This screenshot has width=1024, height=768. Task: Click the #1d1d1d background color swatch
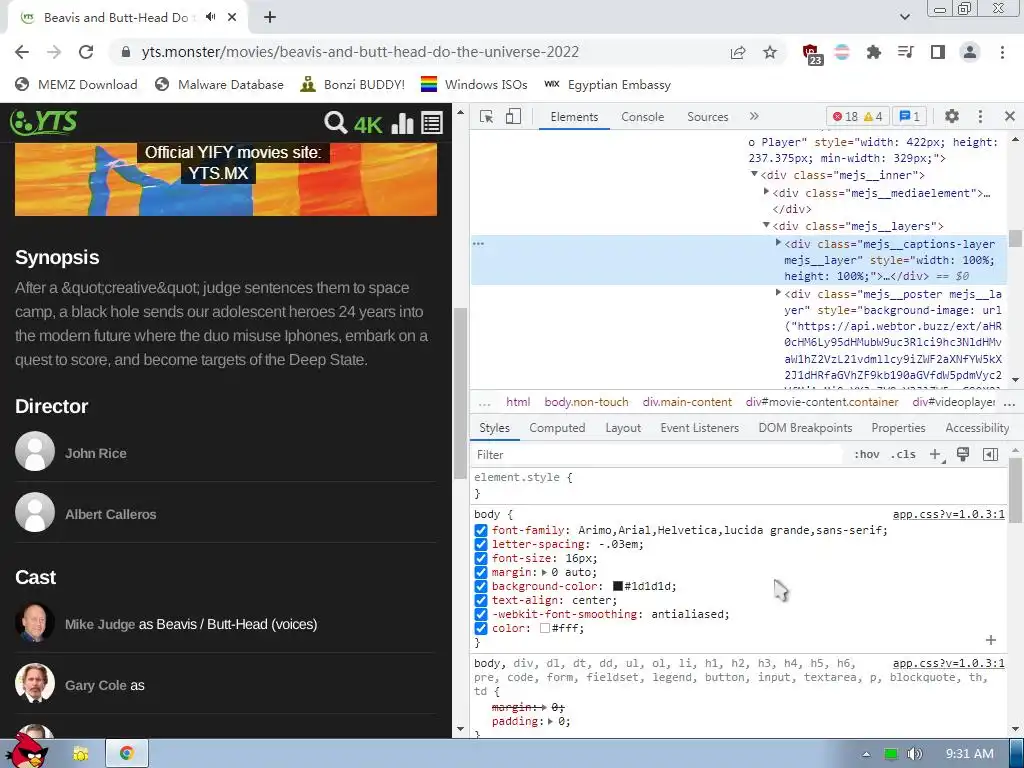tap(617, 586)
